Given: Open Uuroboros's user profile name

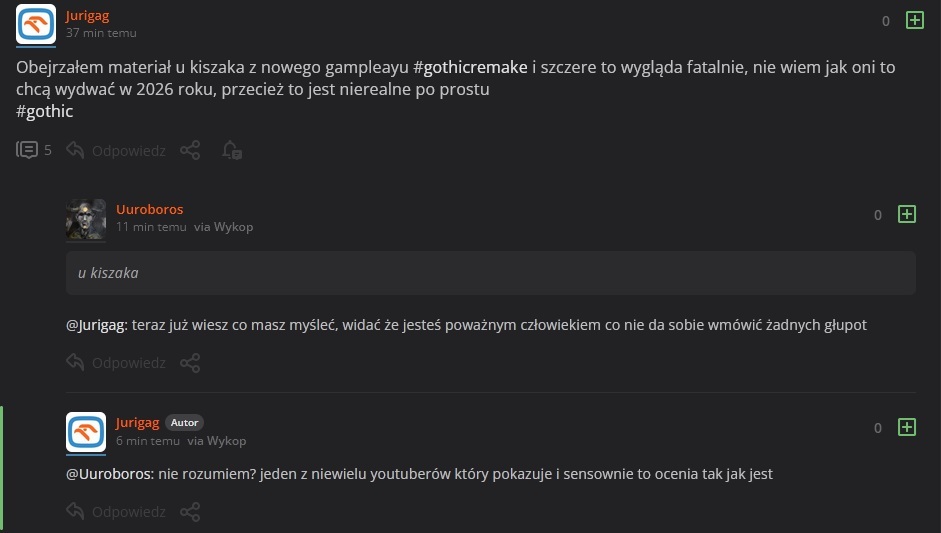Looking at the screenshot, I should tap(150, 209).
